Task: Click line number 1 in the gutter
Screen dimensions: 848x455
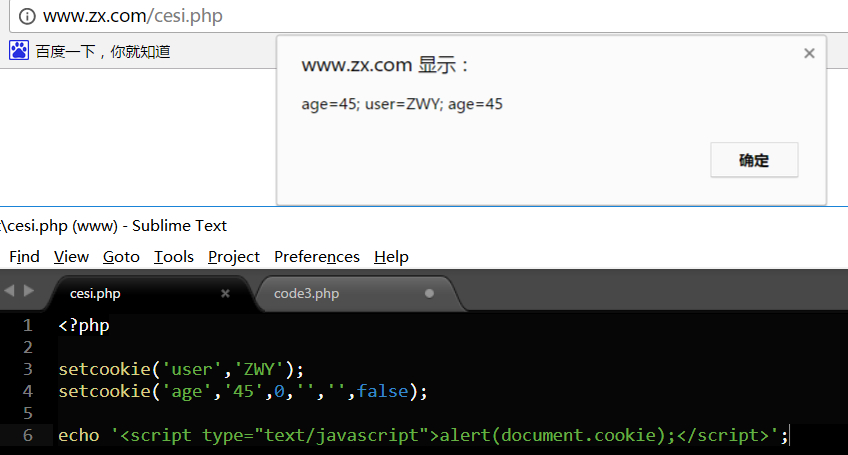Action: (x=28, y=325)
